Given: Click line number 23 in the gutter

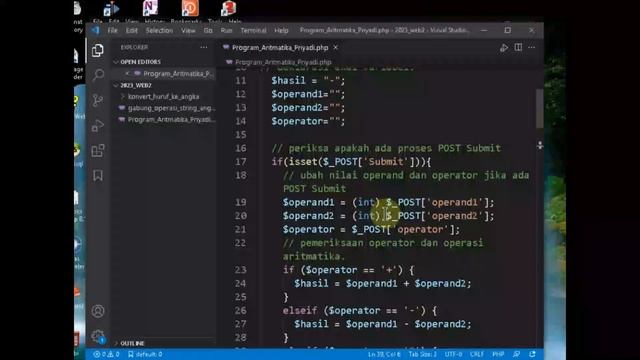Looking at the screenshot, I should (x=241, y=270).
